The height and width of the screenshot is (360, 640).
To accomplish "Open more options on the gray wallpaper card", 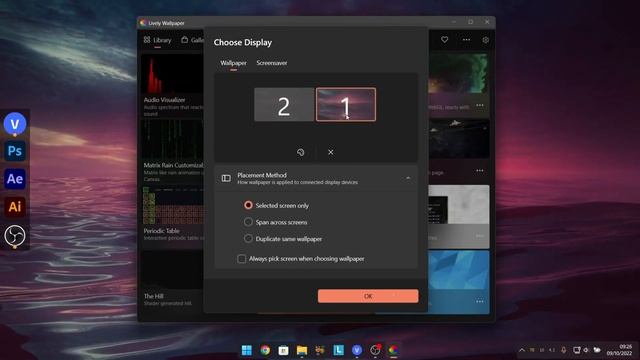I will [x=480, y=236].
